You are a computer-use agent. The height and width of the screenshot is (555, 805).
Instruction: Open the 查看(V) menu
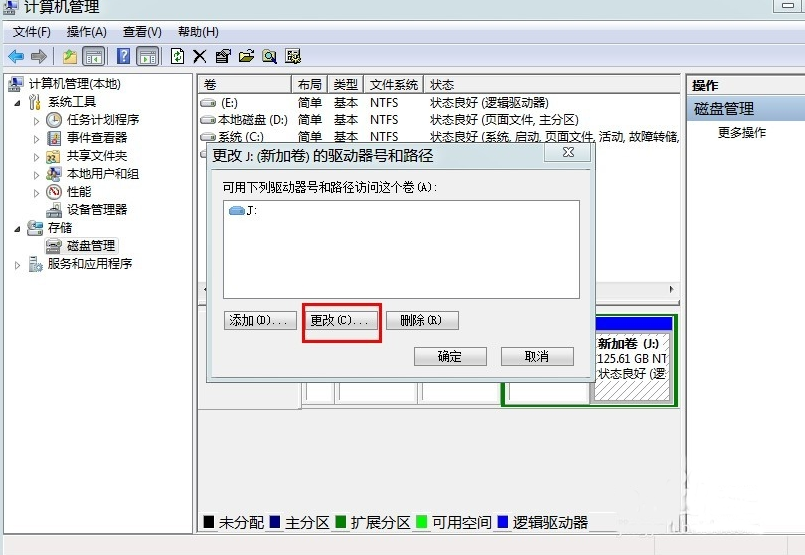142,32
